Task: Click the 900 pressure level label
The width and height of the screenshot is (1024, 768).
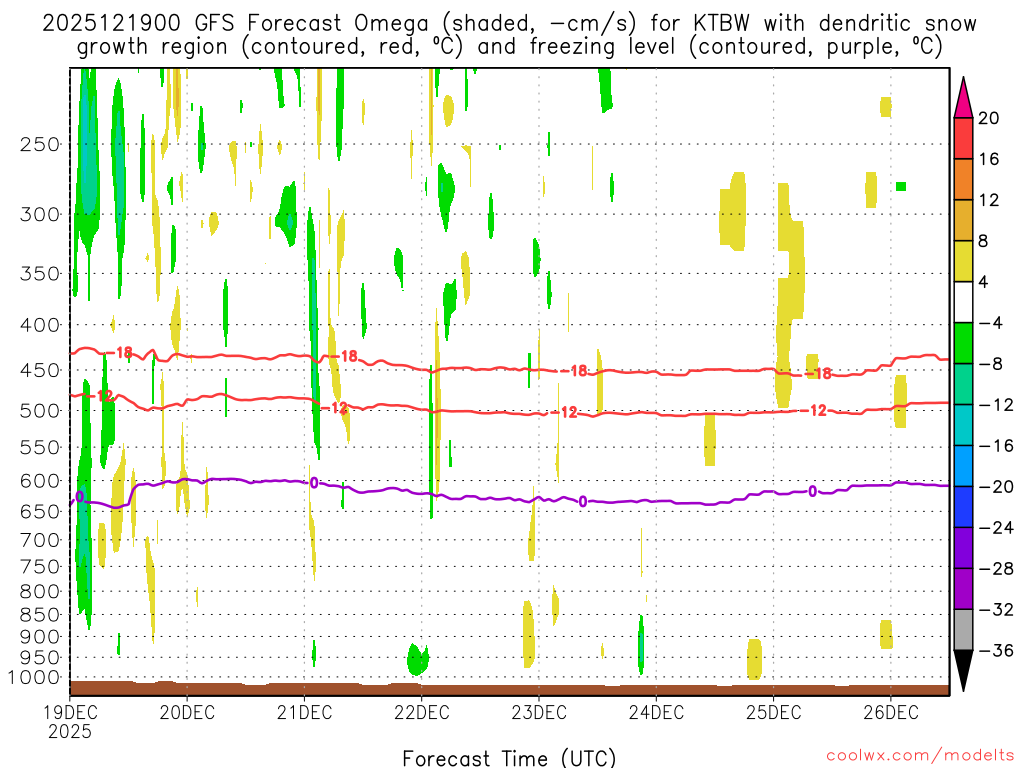Action: tap(40, 637)
